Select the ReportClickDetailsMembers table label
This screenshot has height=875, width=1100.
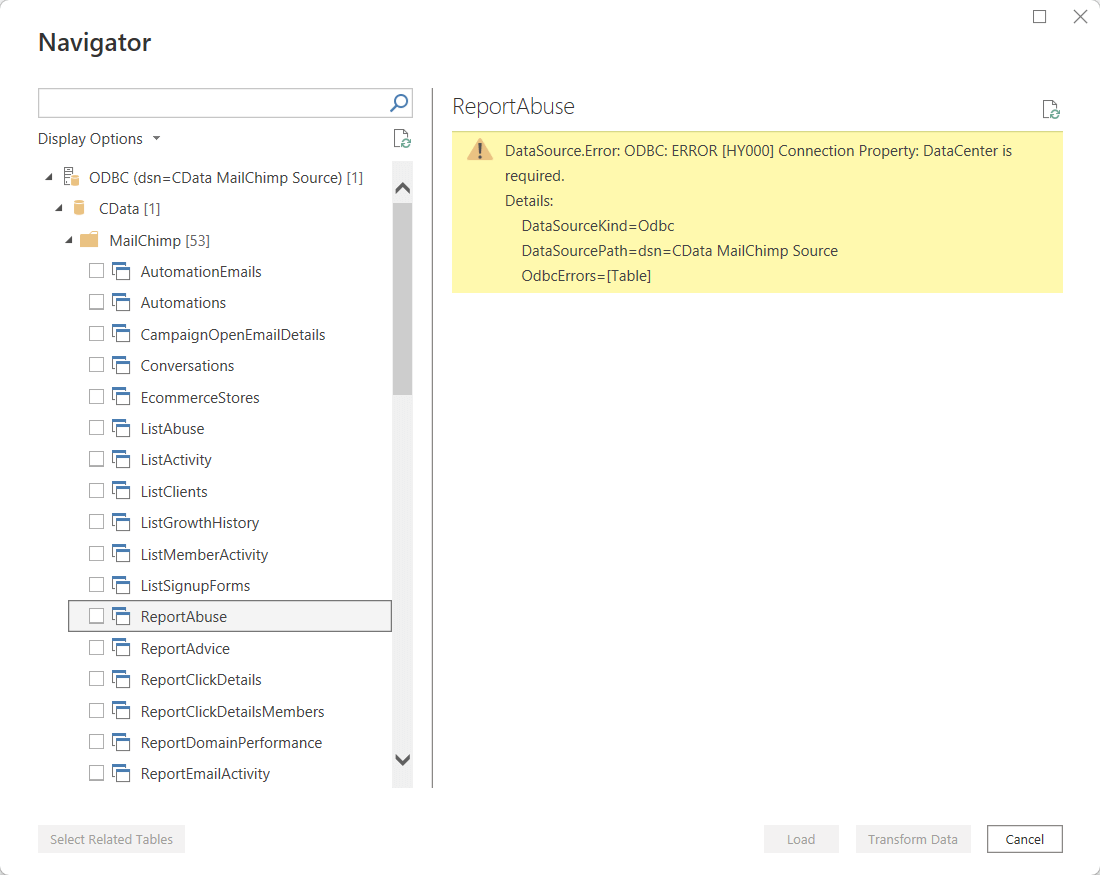tap(232, 712)
